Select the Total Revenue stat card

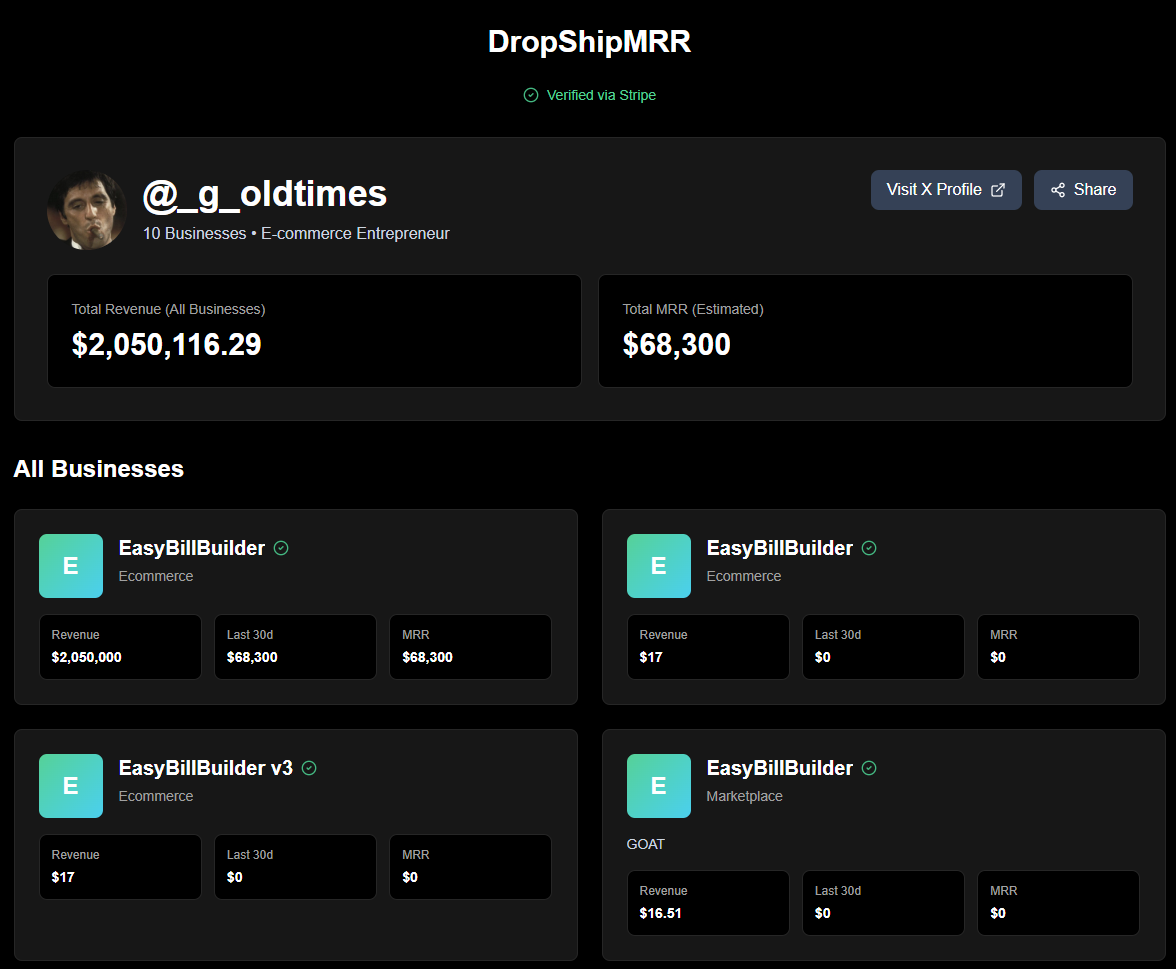(x=314, y=331)
